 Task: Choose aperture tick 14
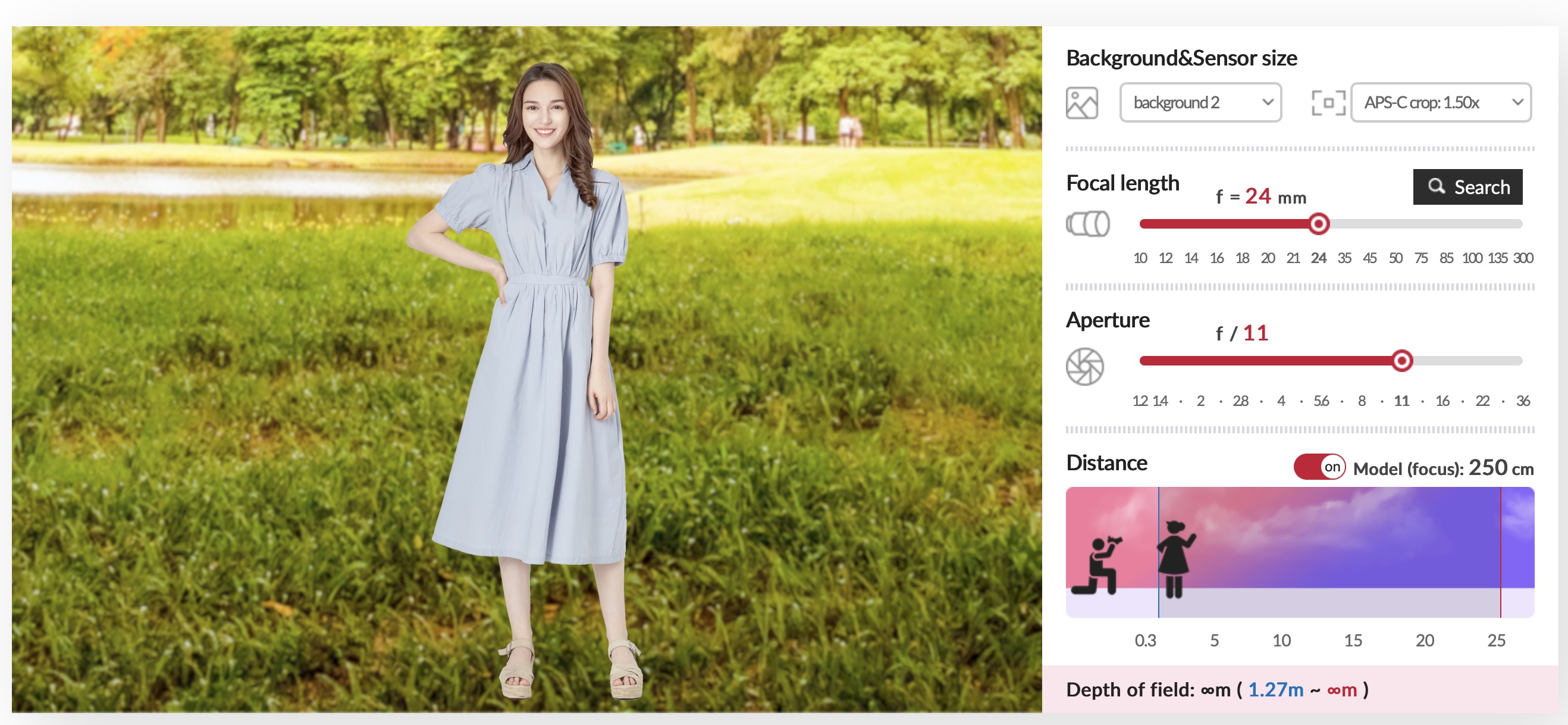pos(1160,401)
